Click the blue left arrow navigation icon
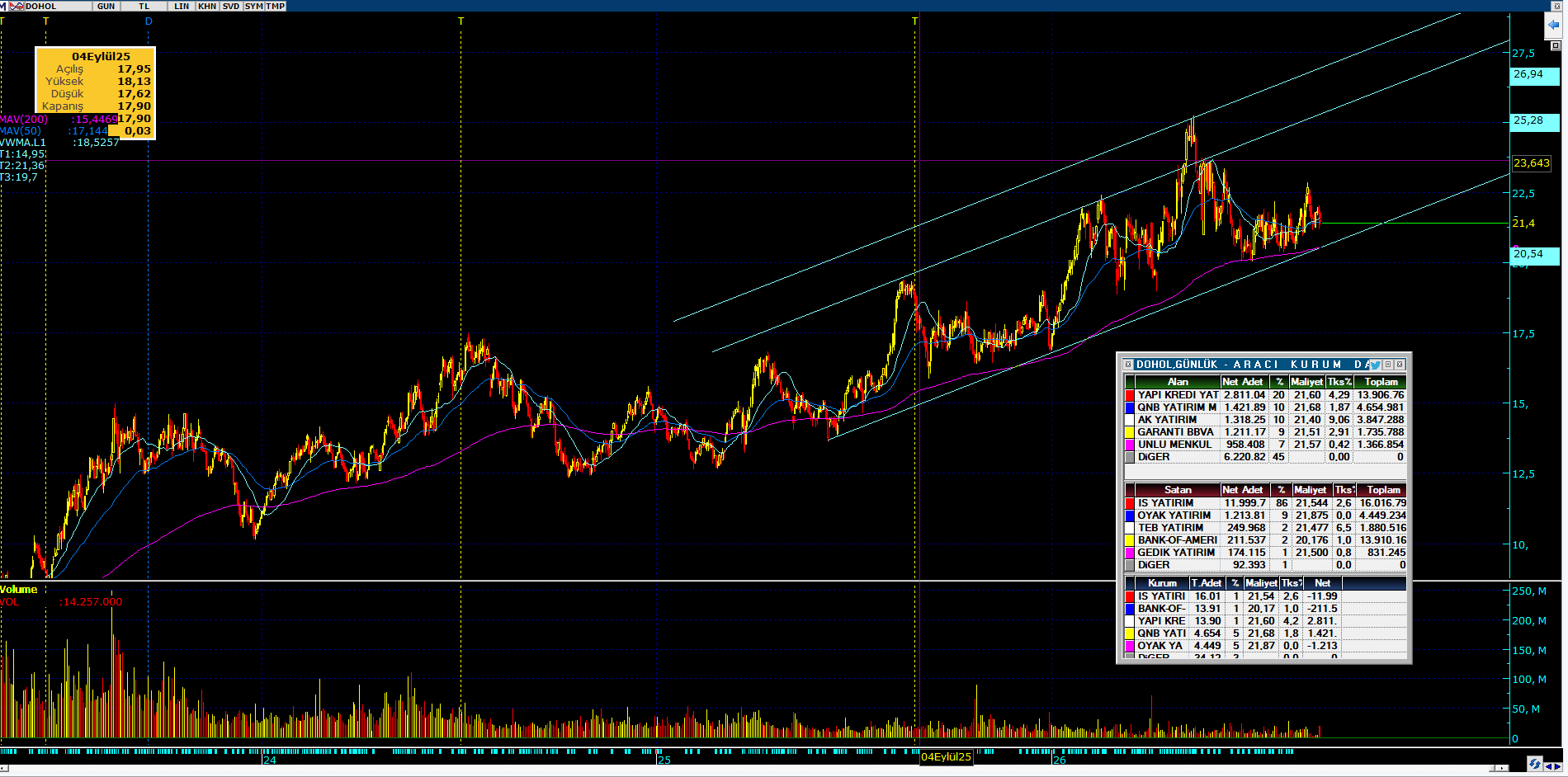1568x777 pixels. 1548,766
